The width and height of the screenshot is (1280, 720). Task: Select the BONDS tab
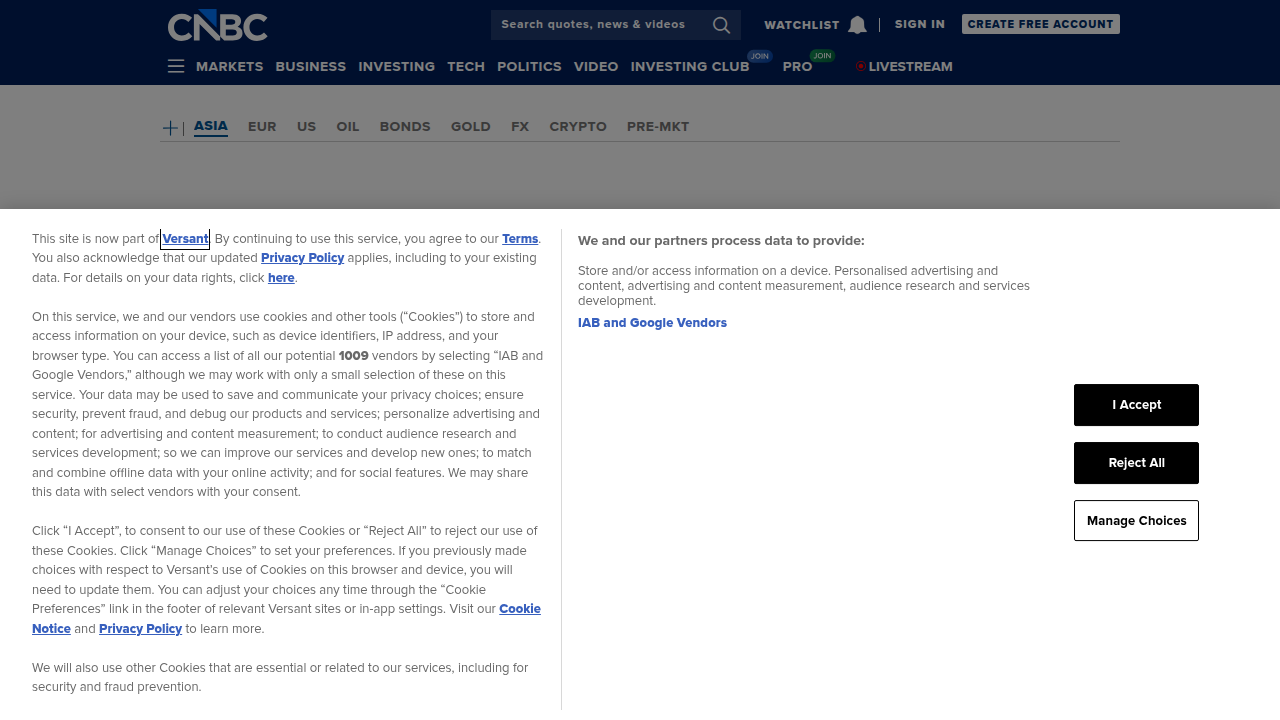[x=405, y=127]
